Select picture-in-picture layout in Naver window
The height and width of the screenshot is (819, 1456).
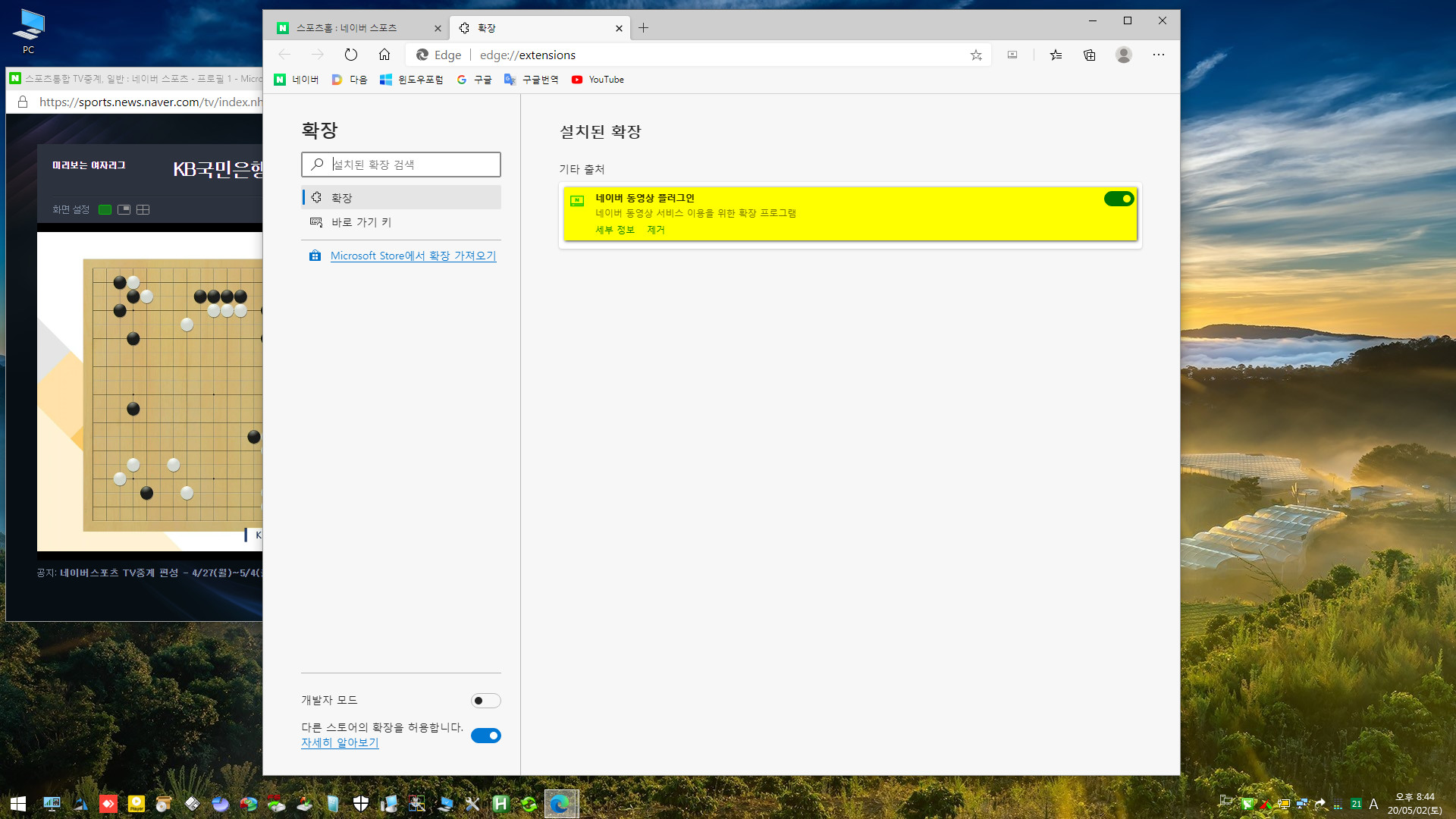click(x=124, y=209)
